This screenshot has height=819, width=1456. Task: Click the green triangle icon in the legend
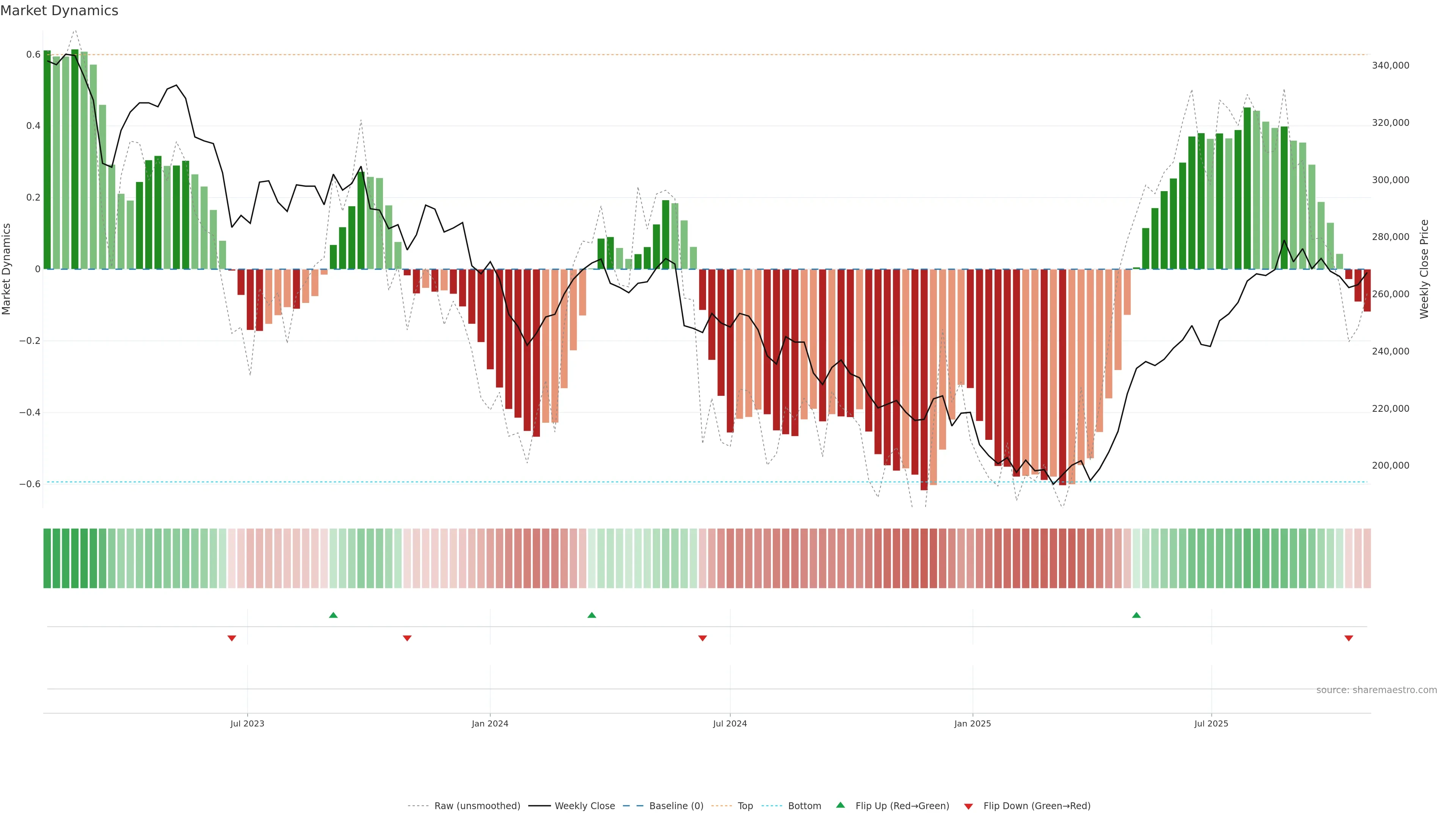[x=841, y=805]
